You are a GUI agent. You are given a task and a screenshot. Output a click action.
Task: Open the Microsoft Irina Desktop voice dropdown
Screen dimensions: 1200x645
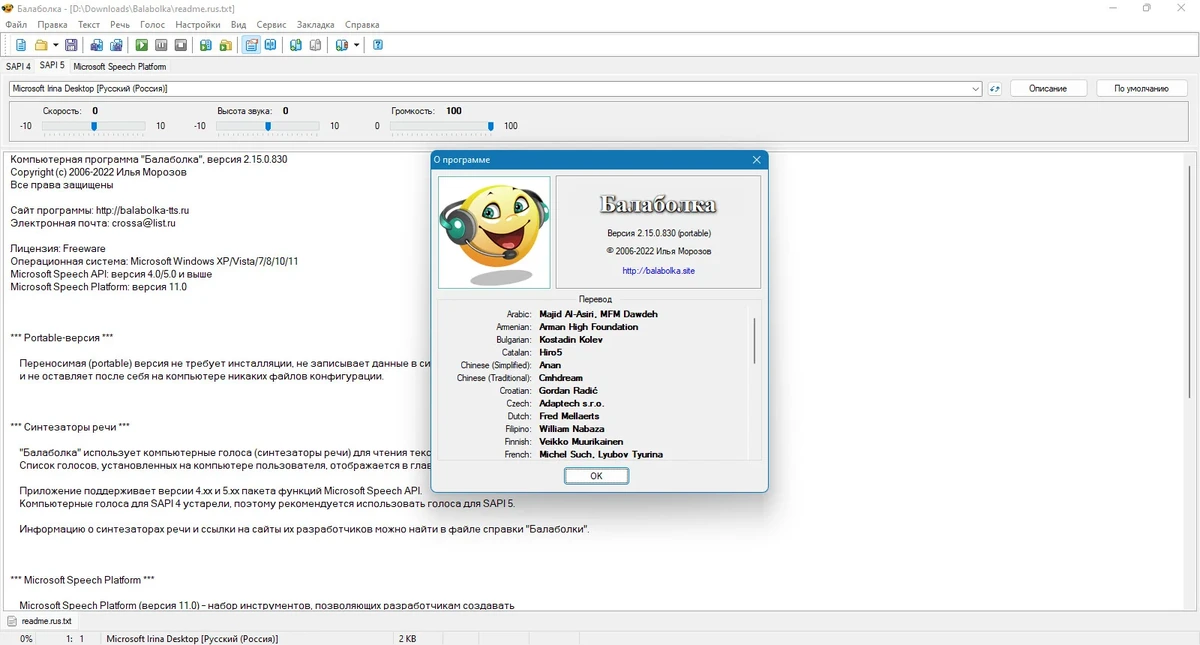(x=496, y=89)
